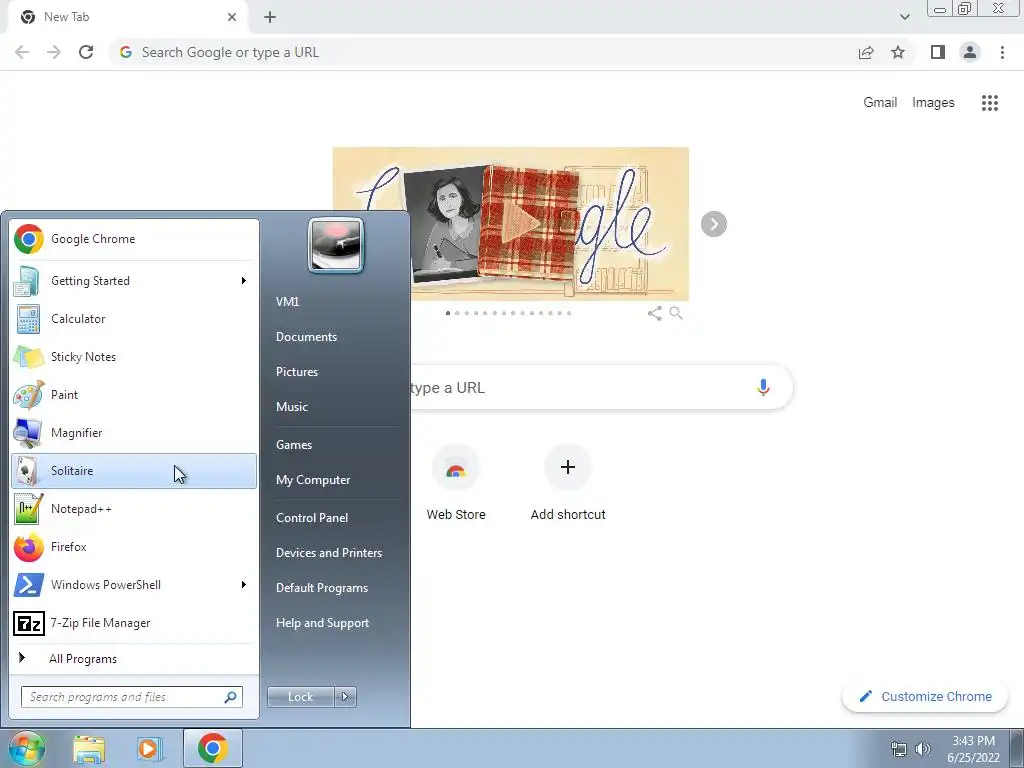Click the volume speaker tray icon
The width and height of the screenshot is (1024, 768).
coord(923,749)
